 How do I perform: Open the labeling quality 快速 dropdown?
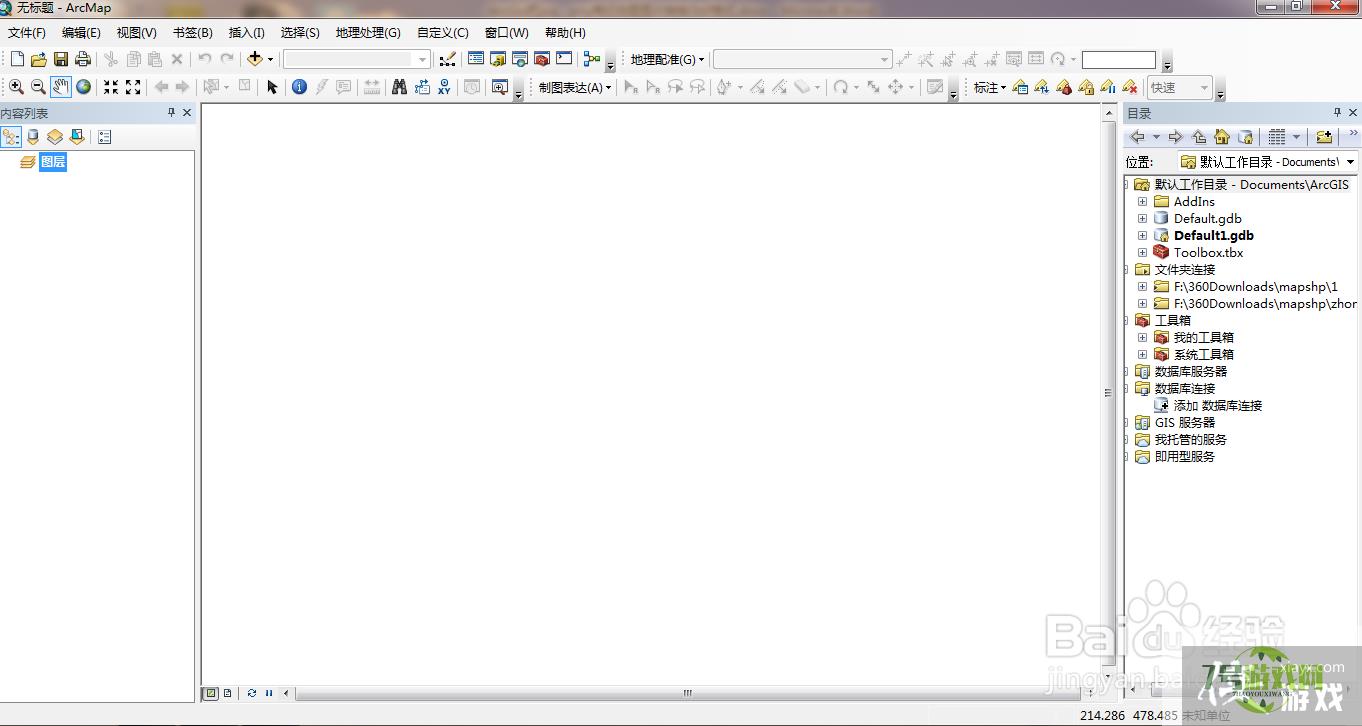point(1204,88)
